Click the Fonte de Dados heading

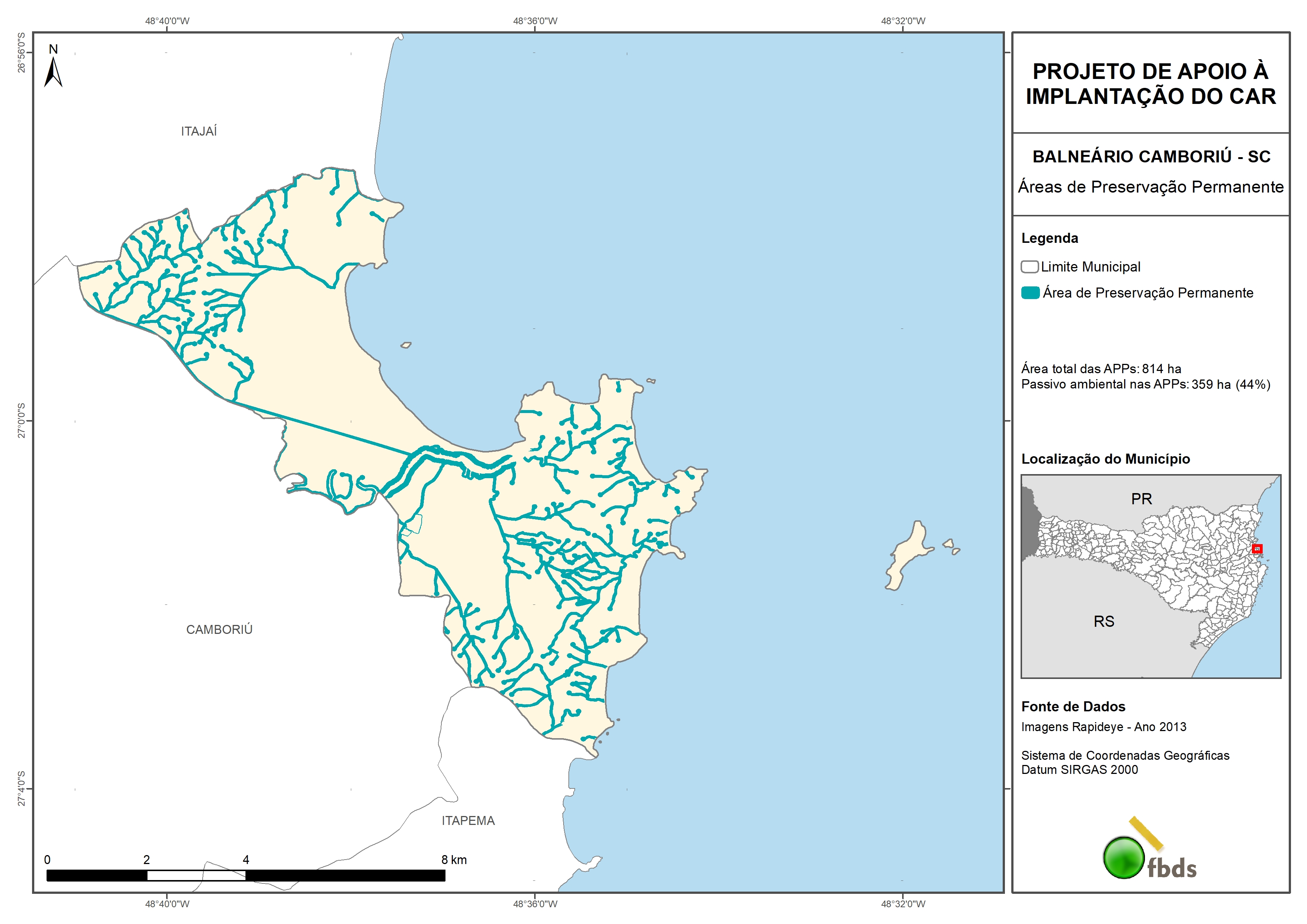[x=1073, y=707]
